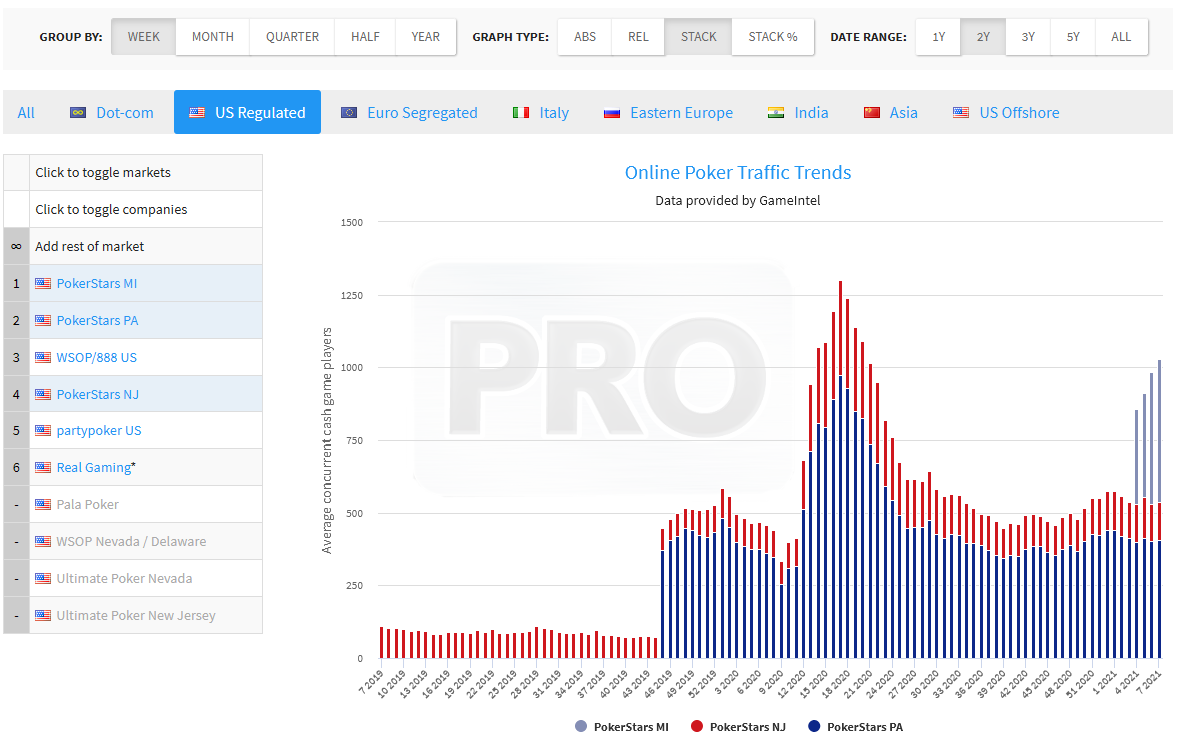Select the 3Y date range
The image size is (1183, 740).
coord(1028,37)
